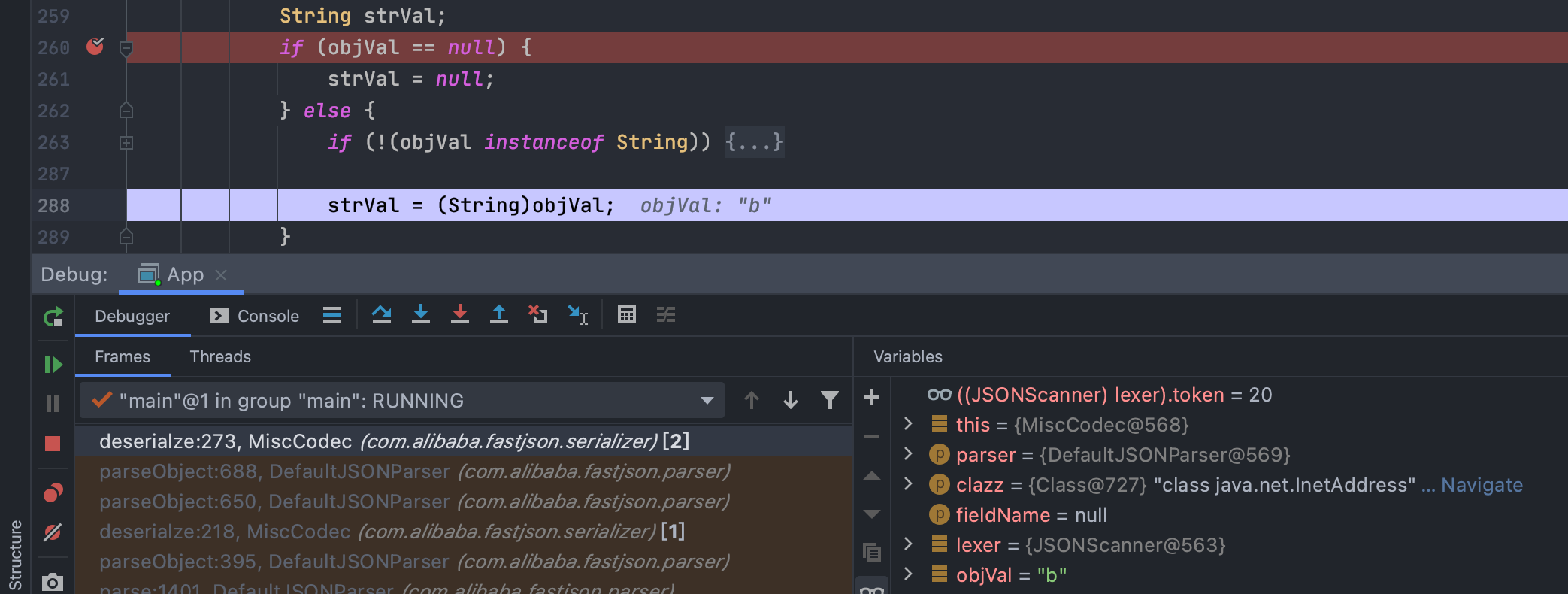This screenshot has height=594, width=1568.
Task: Click the Rerun App debug icon
Action: [53, 317]
